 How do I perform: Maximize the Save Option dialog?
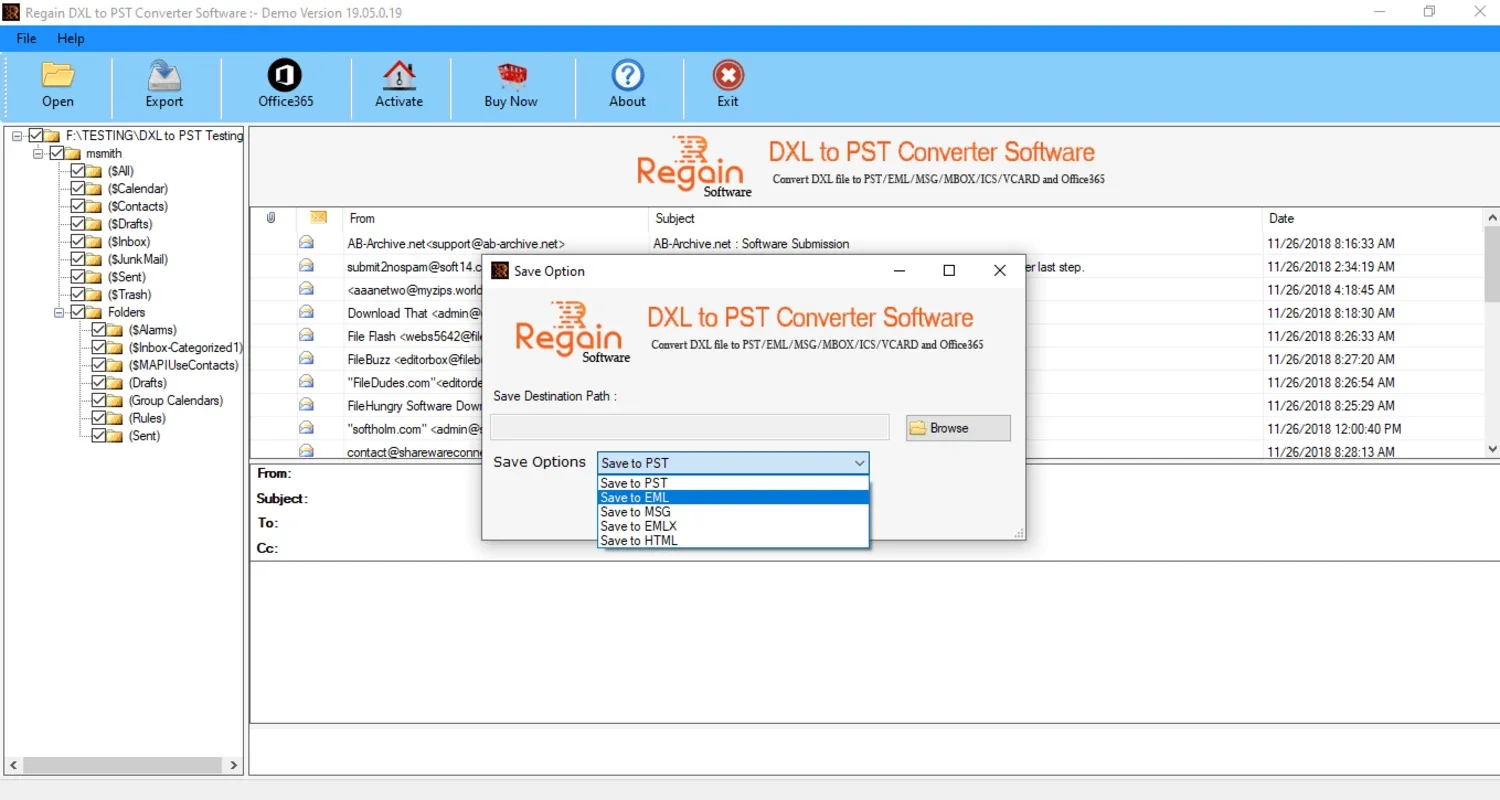[x=949, y=270]
